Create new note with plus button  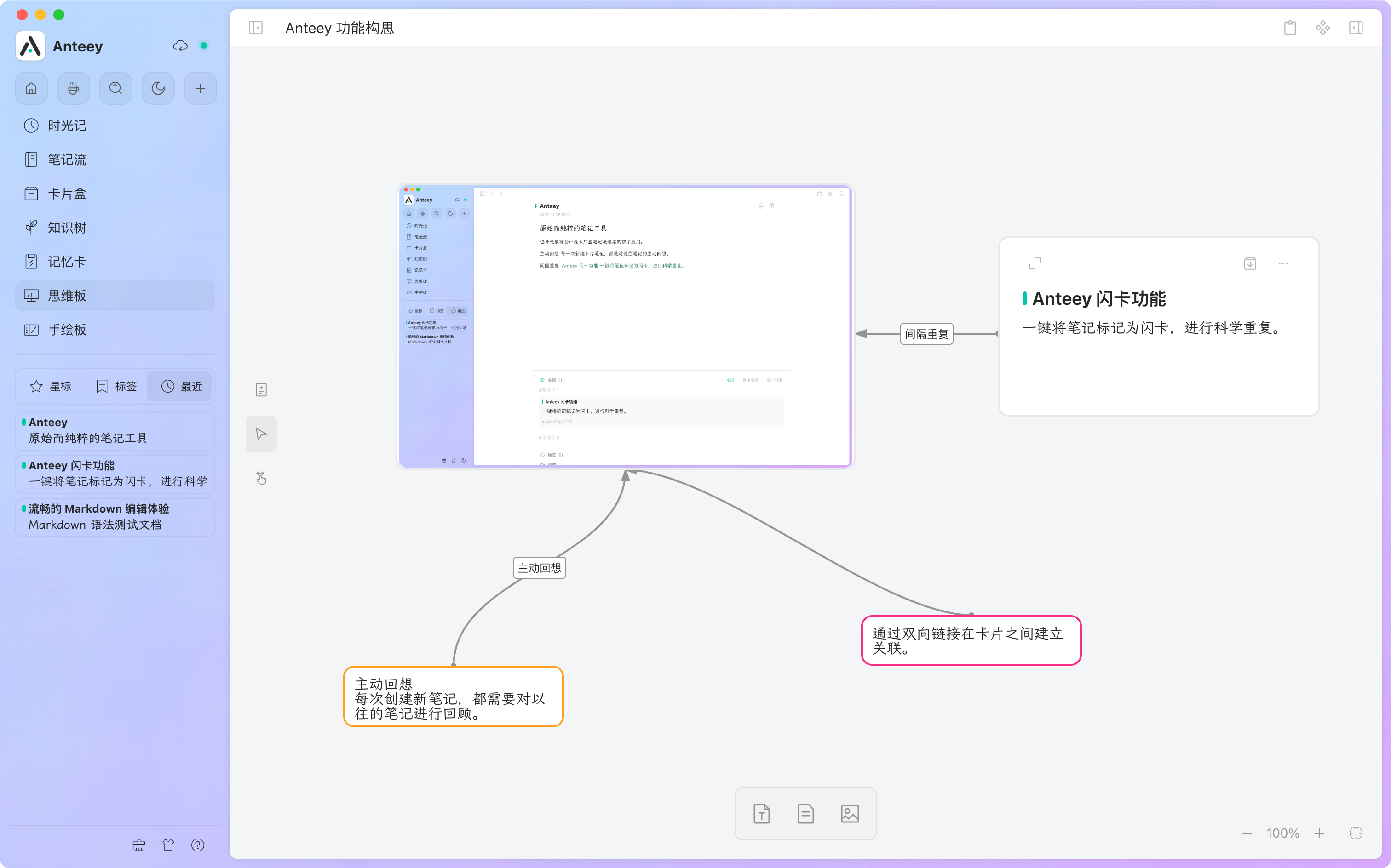[201, 88]
